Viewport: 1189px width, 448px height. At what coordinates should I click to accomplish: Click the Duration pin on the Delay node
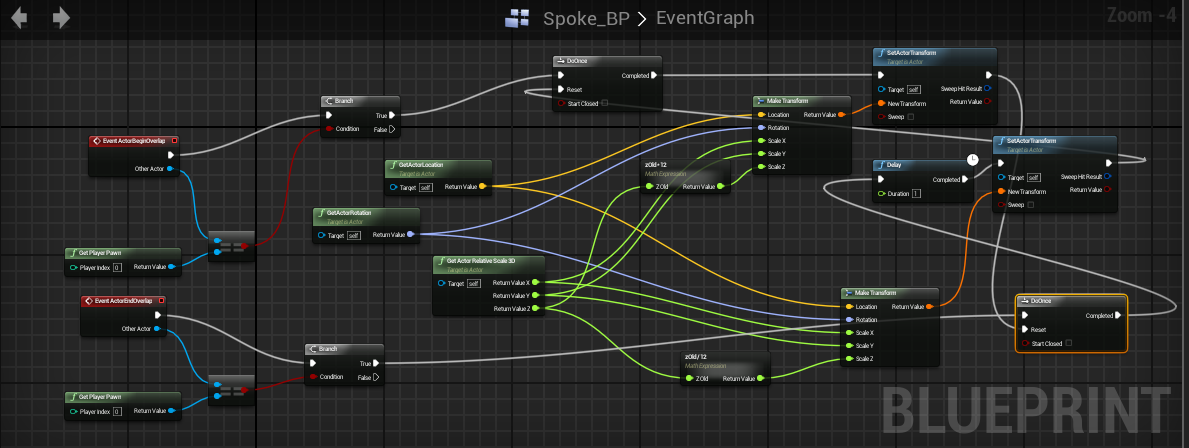pyautogui.click(x=881, y=194)
